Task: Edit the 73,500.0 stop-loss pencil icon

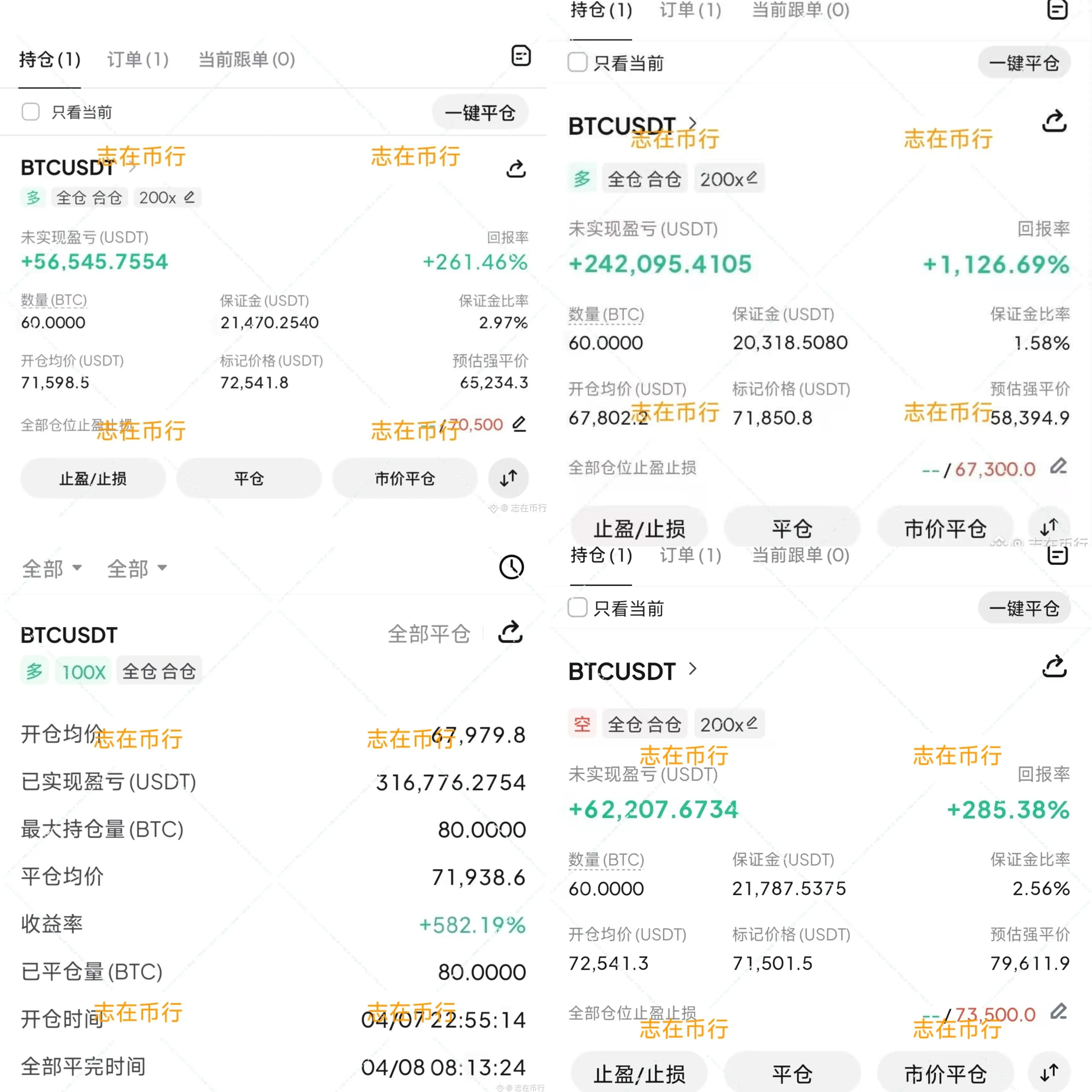Action: (1058, 1012)
